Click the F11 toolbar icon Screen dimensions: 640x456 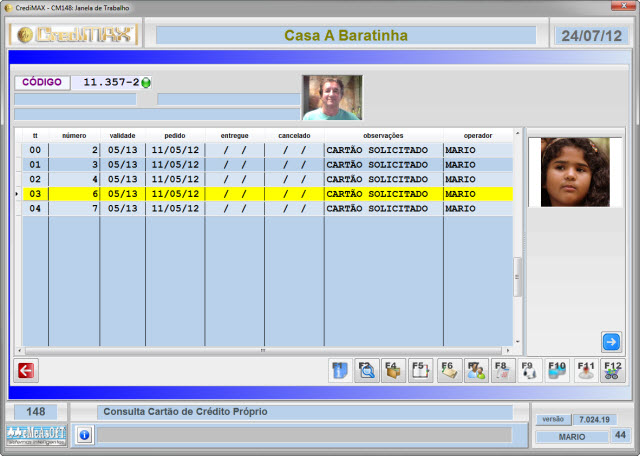(585, 370)
